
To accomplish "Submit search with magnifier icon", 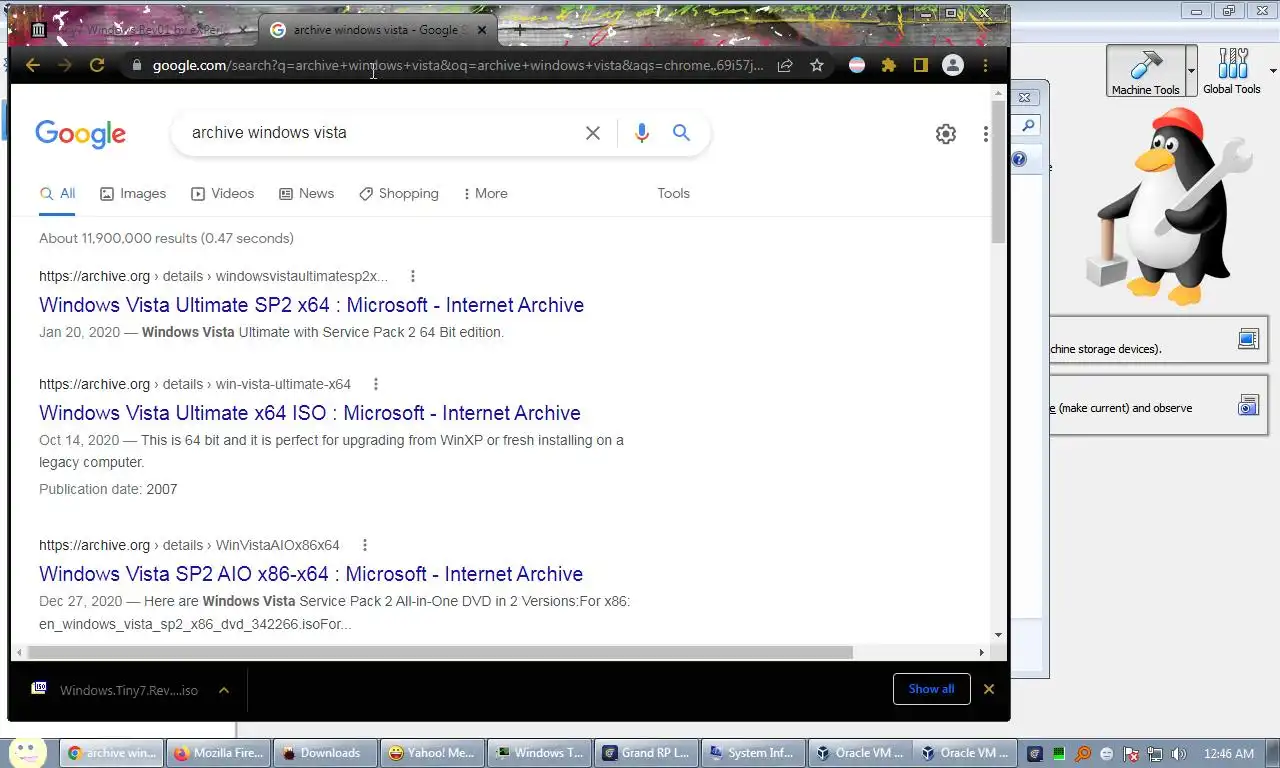I will (x=682, y=133).
